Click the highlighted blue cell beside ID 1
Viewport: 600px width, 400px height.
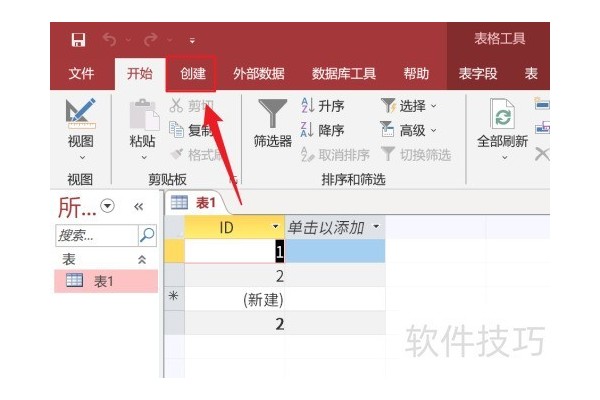click(335, 251)
